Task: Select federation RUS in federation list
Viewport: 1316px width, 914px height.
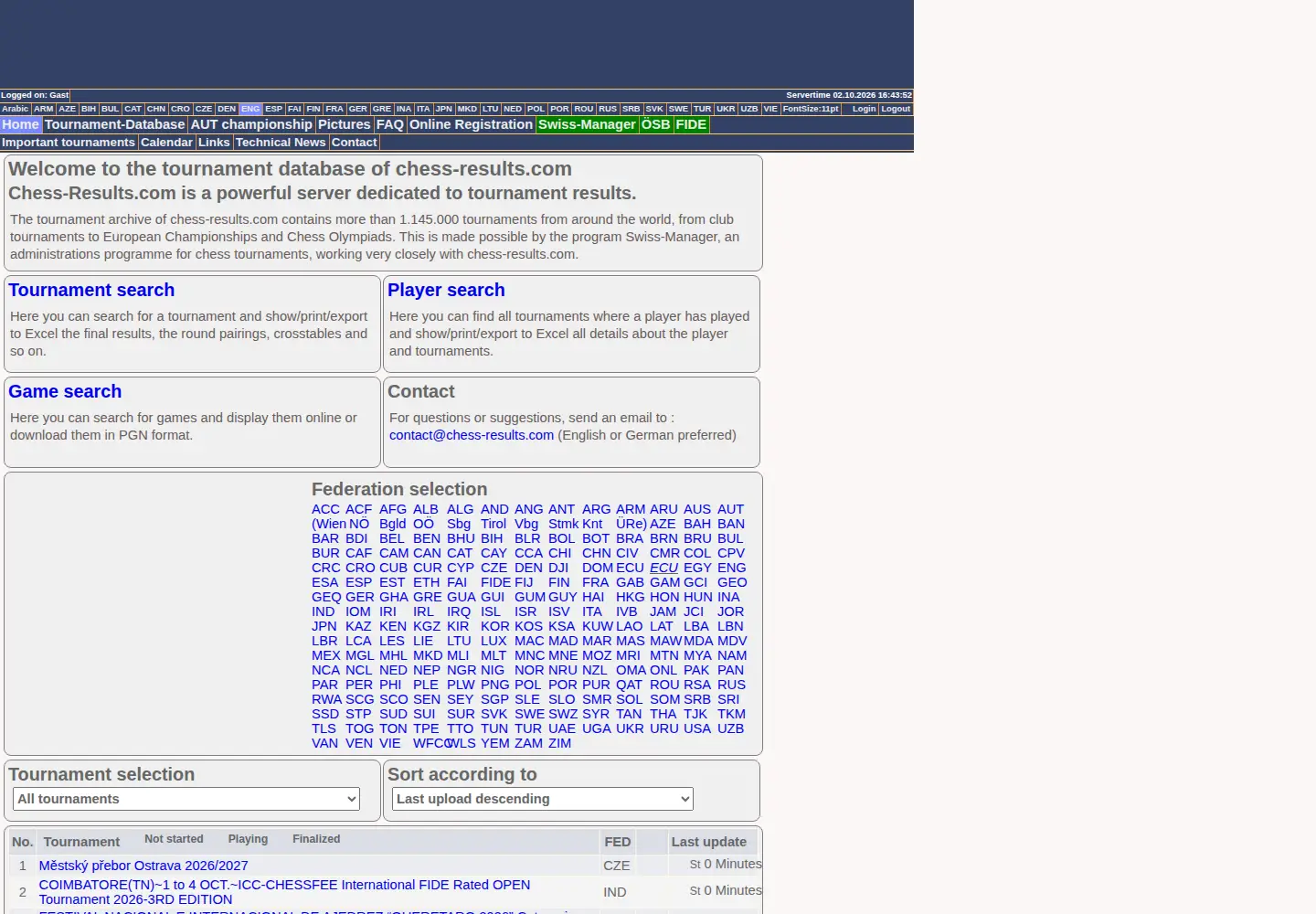Action: (x=731, y=685)
